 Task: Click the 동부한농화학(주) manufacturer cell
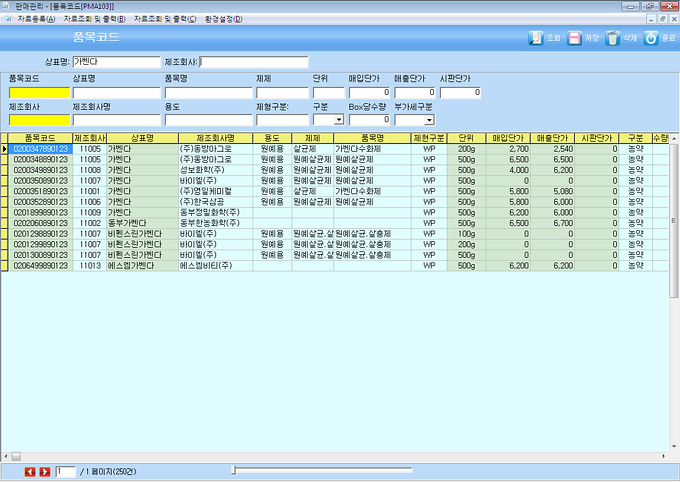(216, 223)
